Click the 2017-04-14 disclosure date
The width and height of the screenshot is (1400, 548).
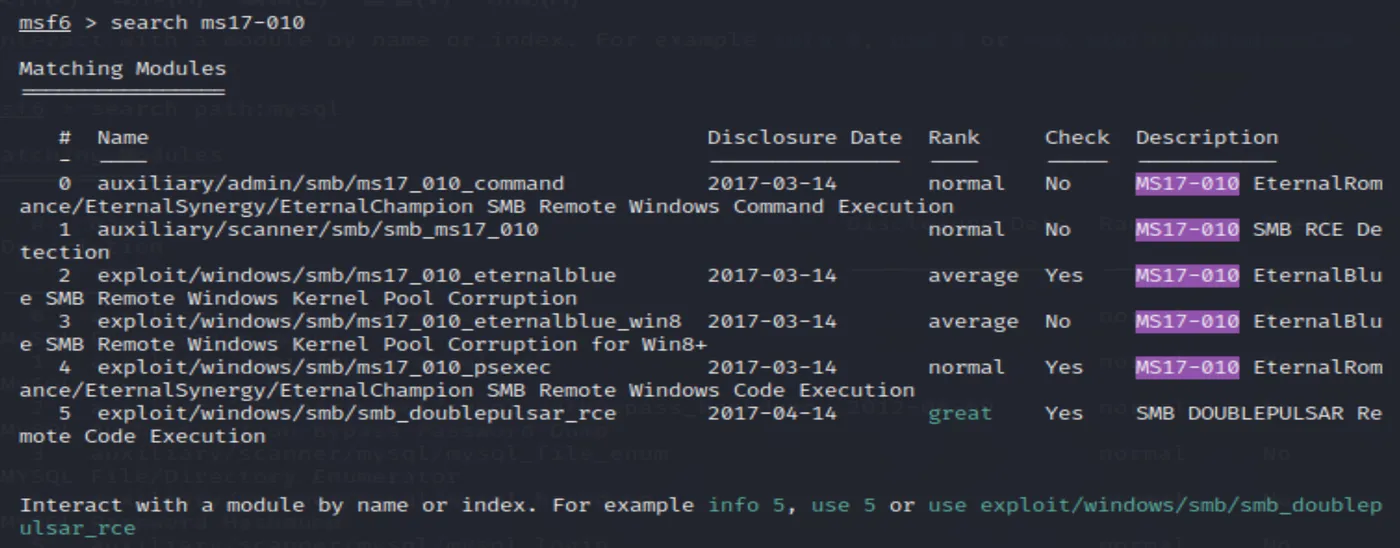click(x=772, y=414)
